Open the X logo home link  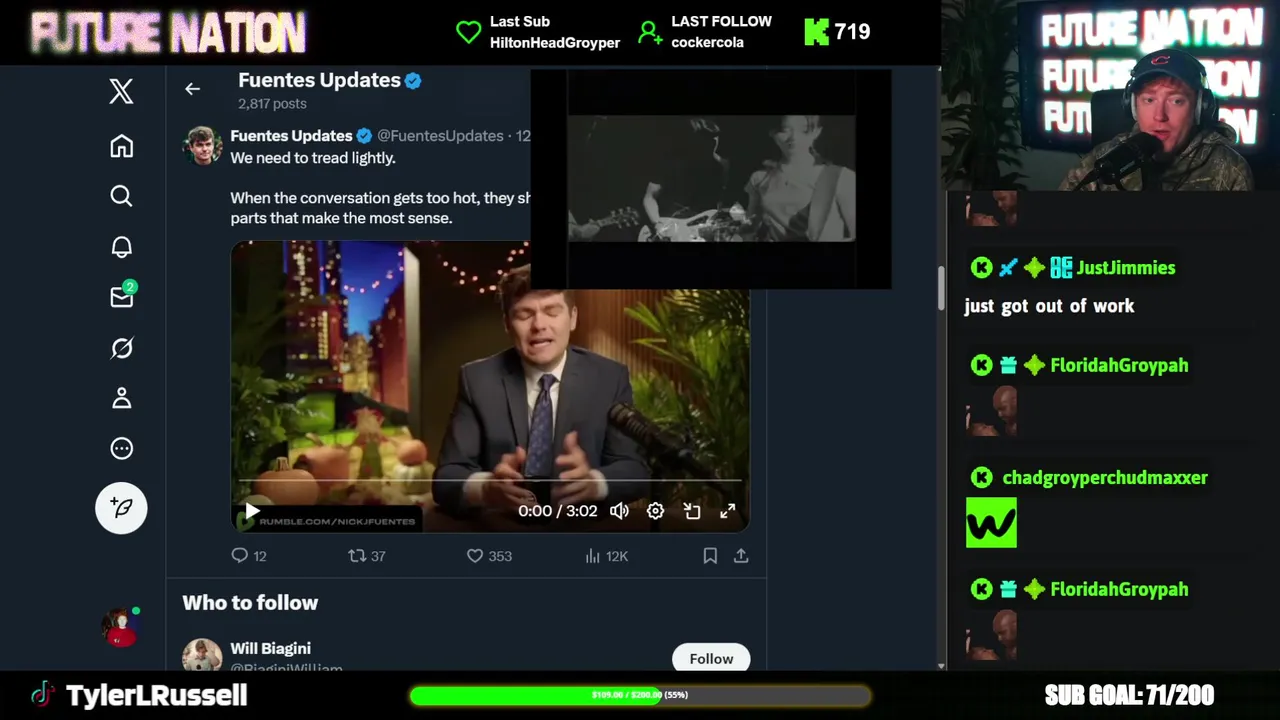point(121,91)
